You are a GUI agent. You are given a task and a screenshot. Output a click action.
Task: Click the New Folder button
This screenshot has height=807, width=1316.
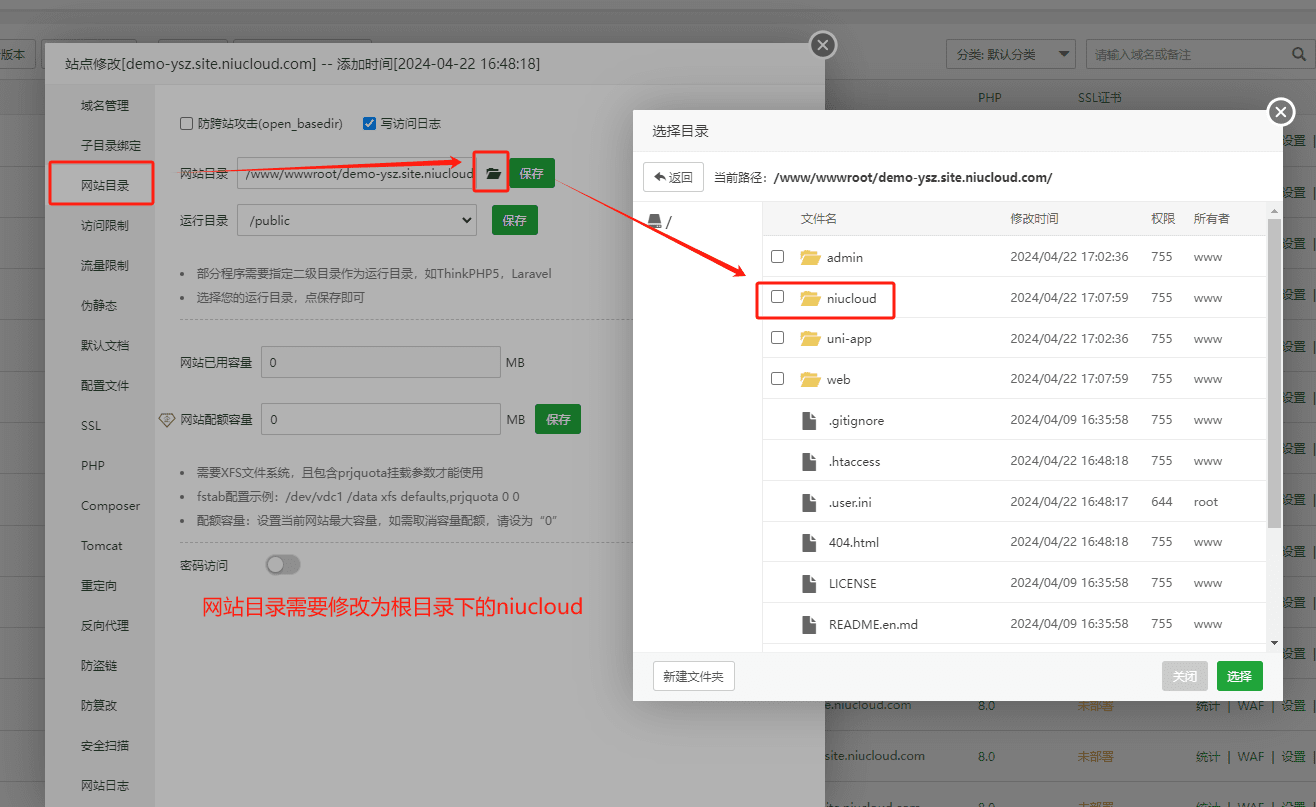(694, 676)
